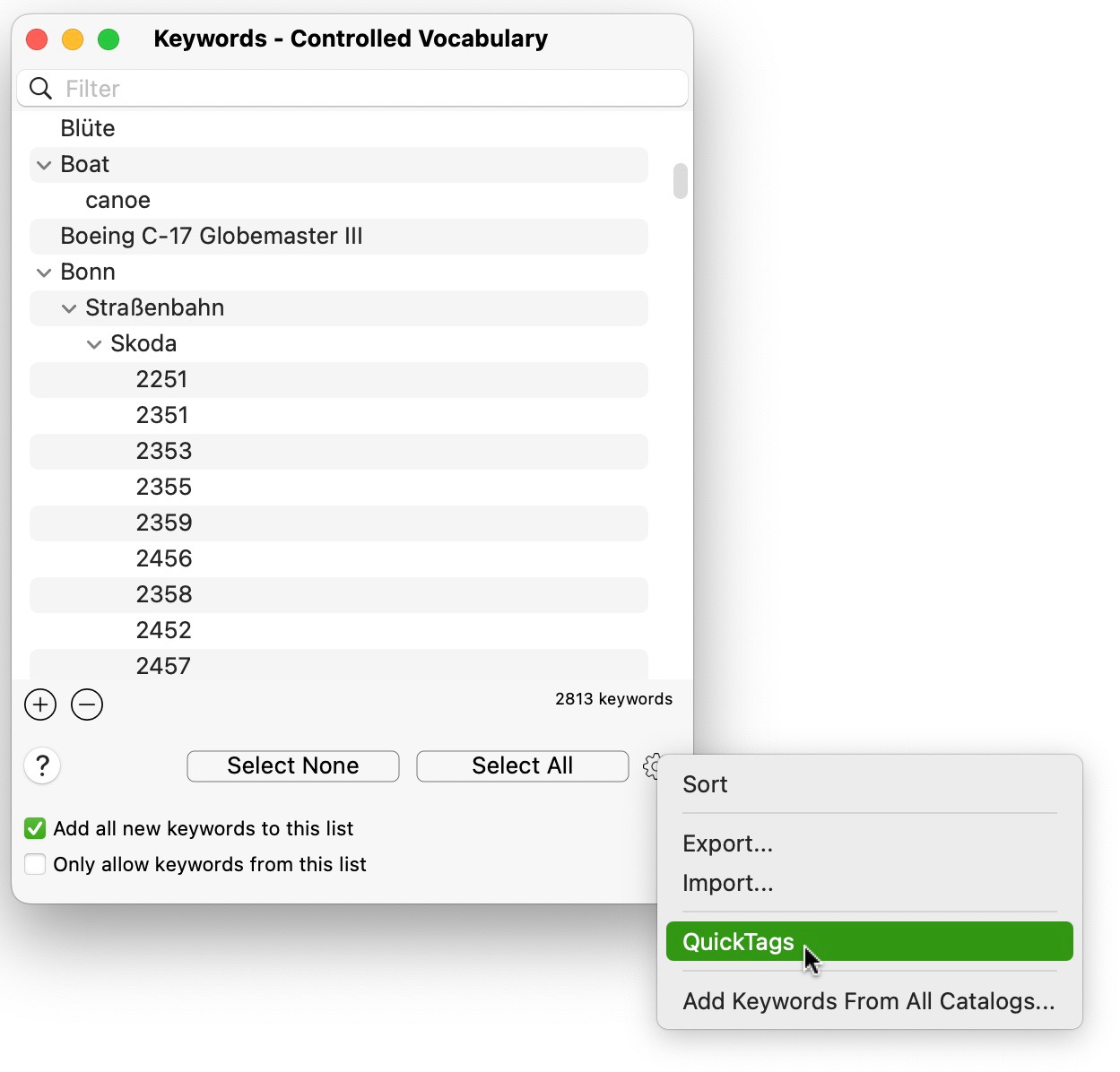Collapse the Straßenbahn subgroup
1120x1072 pixels.
point(68,307)
